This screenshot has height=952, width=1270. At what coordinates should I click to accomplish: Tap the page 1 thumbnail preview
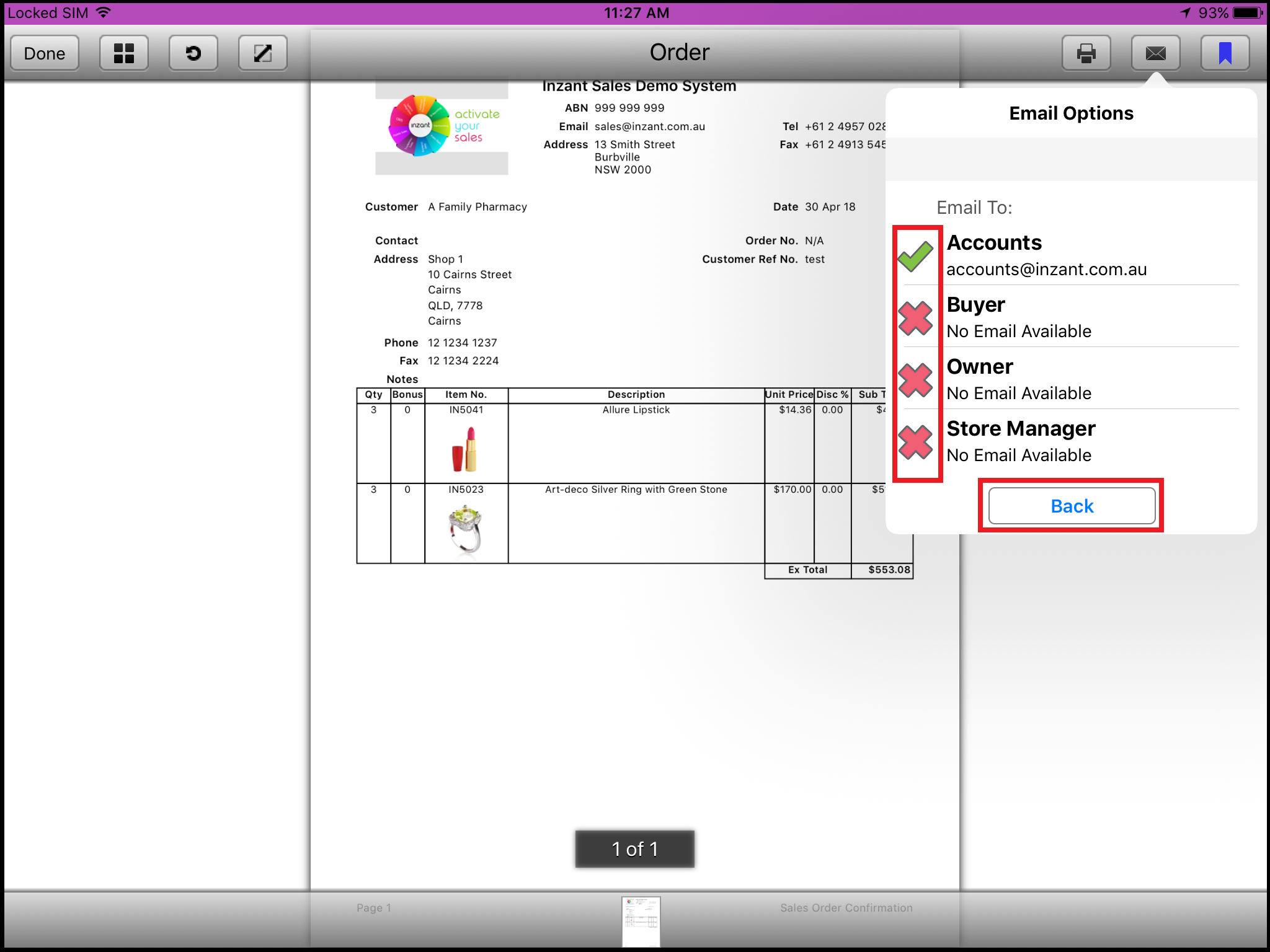(641, 921)
